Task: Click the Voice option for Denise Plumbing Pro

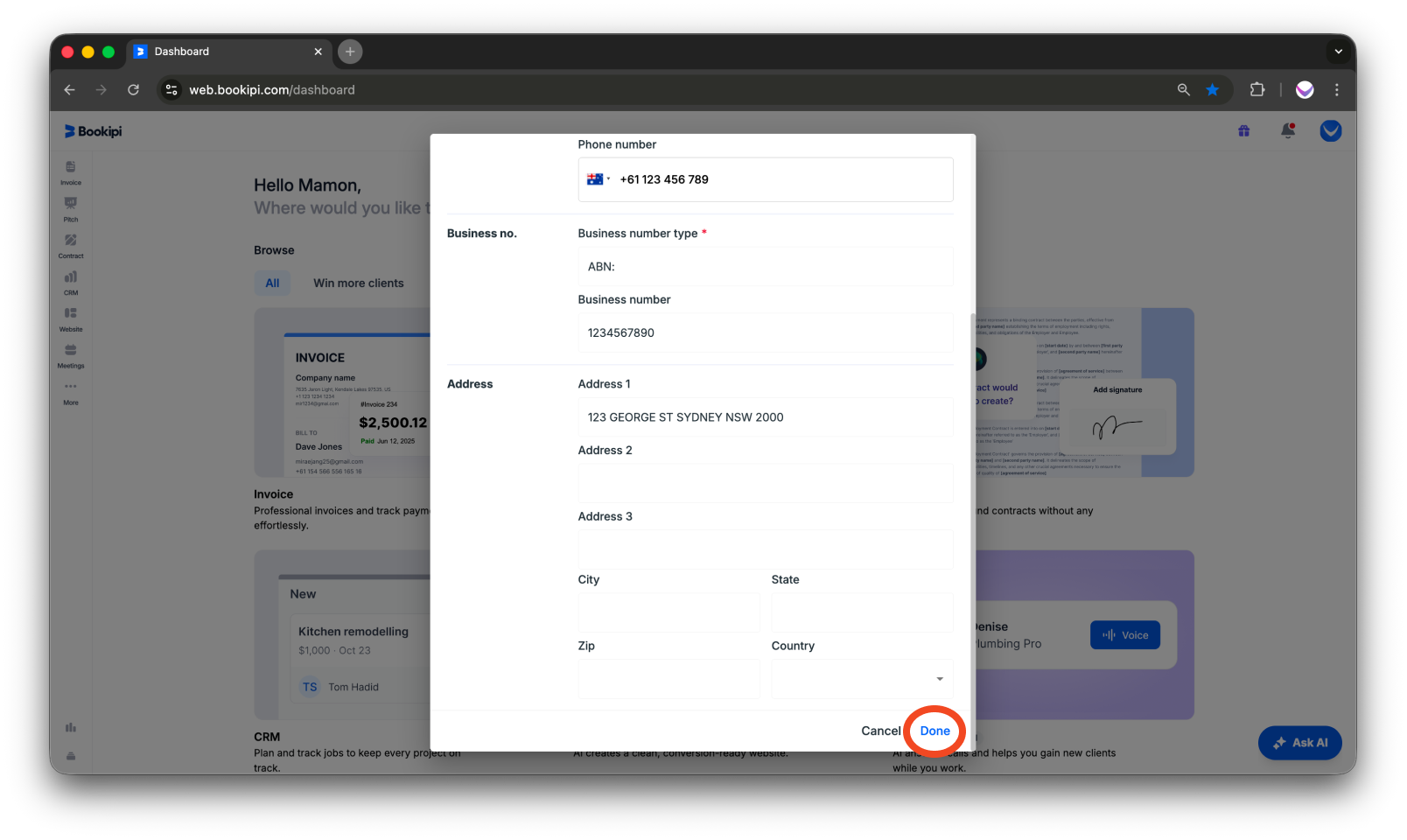Action: coord(1125,634)
